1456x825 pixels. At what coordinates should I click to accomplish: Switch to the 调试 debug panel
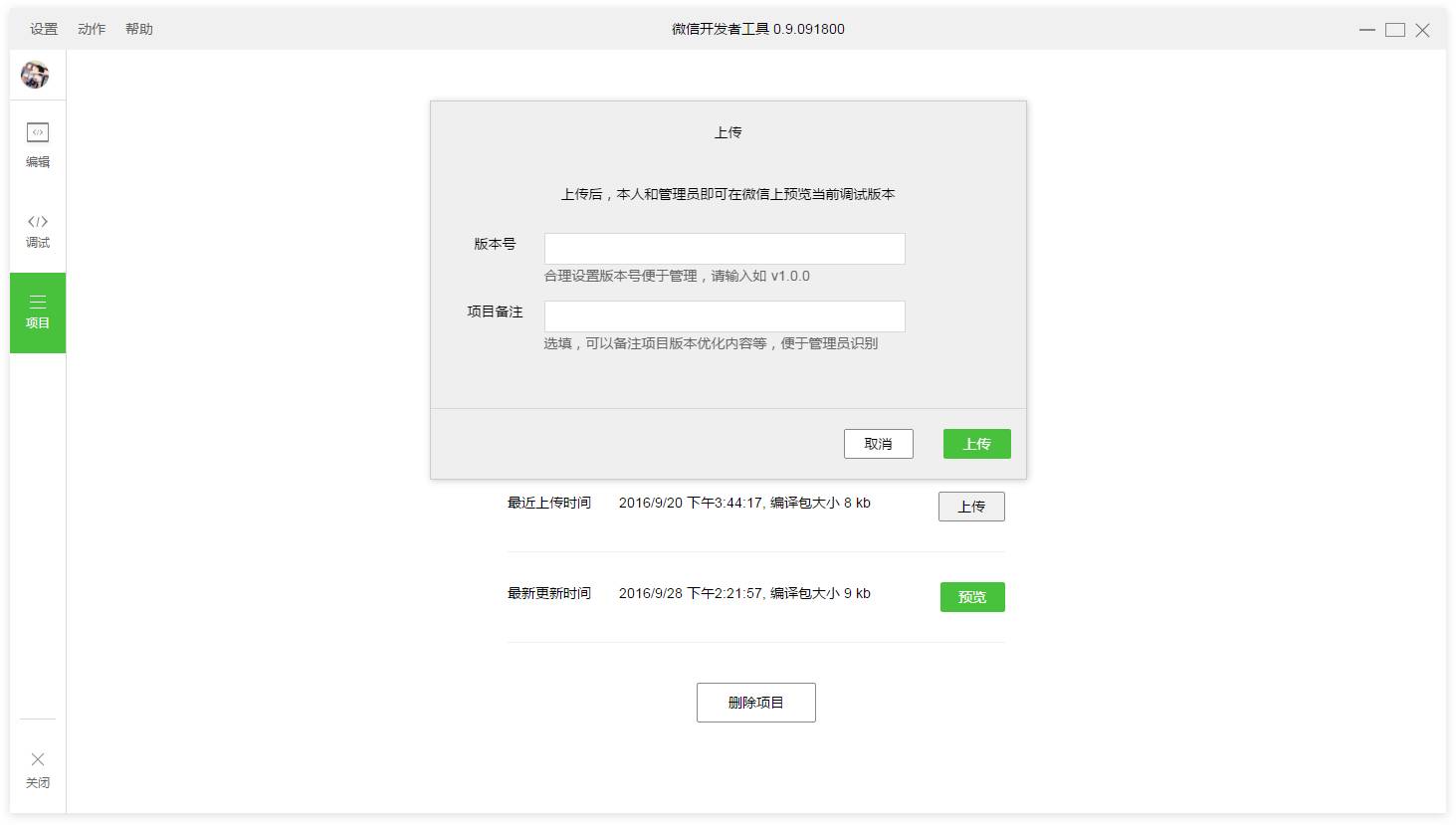(x=38, y=232)
